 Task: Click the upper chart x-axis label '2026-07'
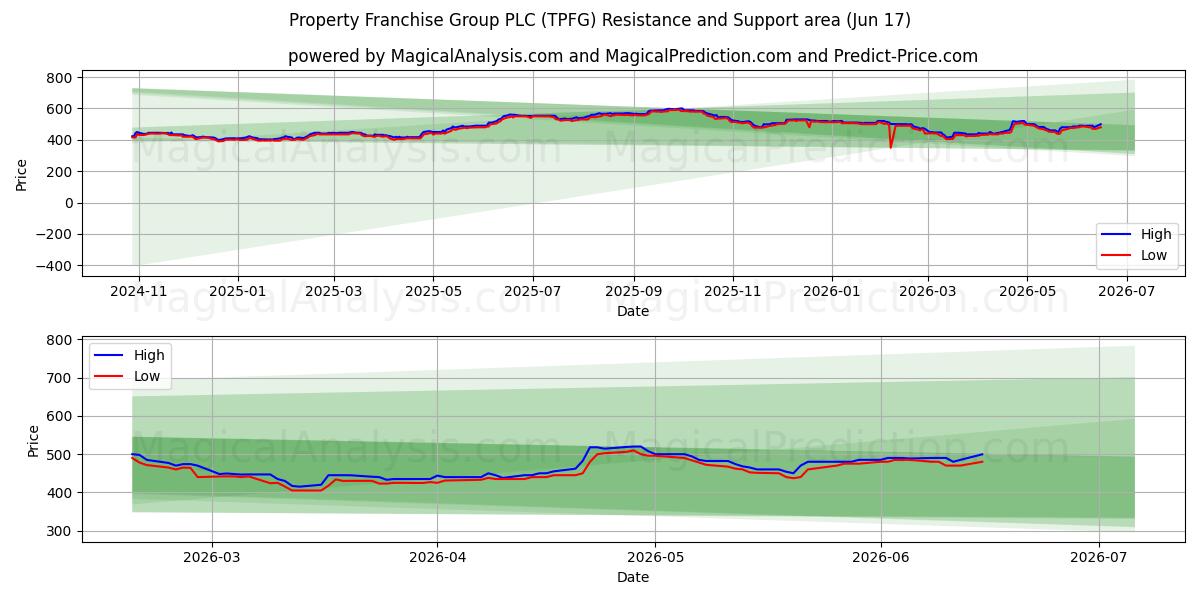point(1127,292)
